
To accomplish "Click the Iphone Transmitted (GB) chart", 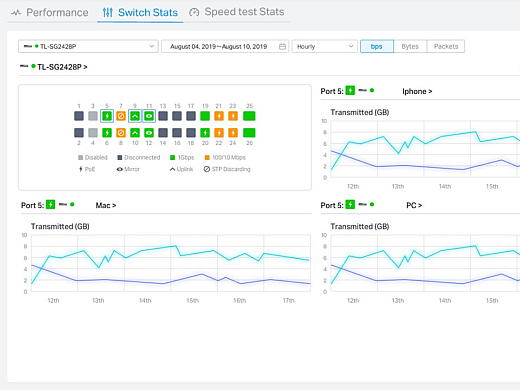I will [x=425, y=149].
